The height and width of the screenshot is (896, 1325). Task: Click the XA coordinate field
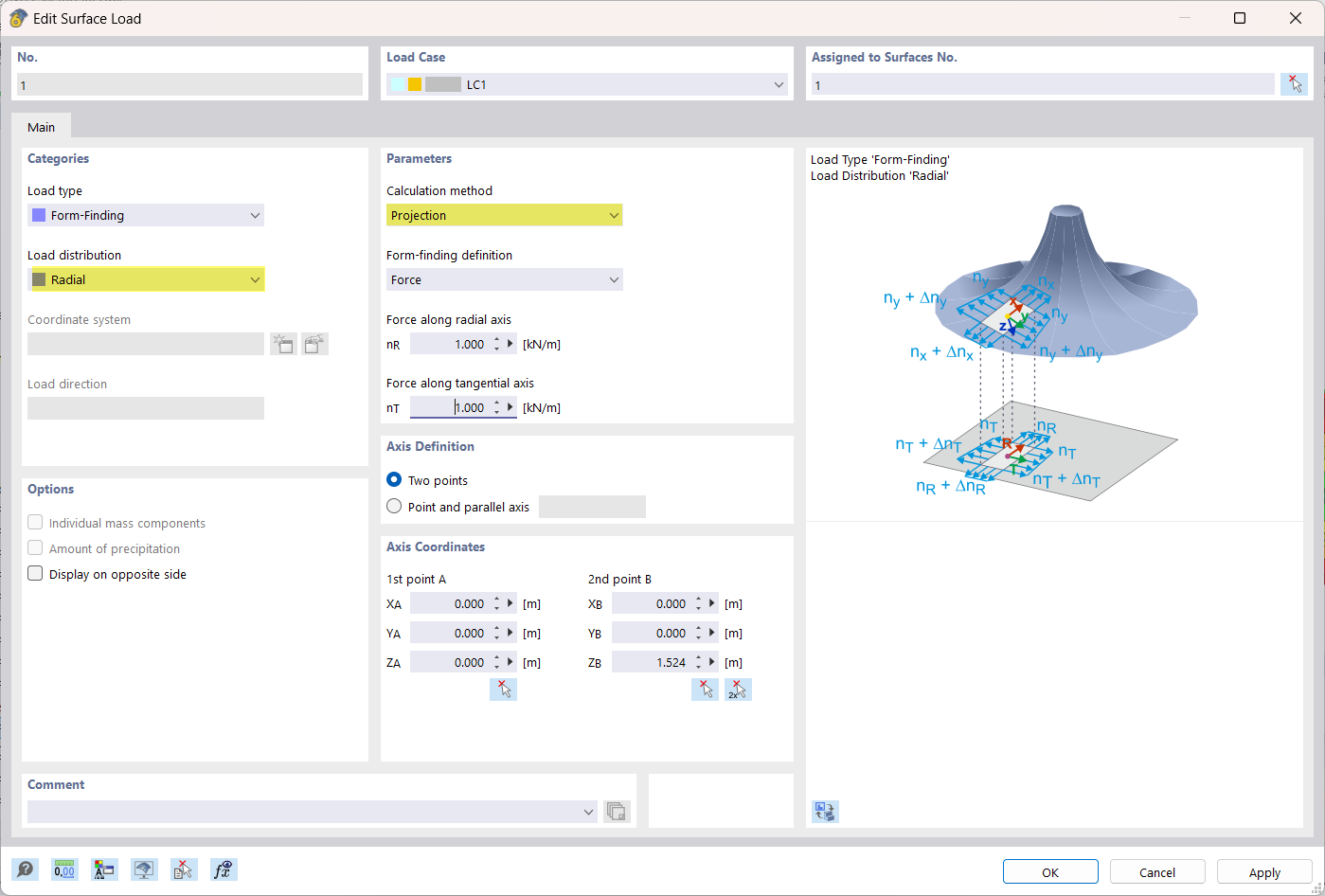tap(450, 603)
